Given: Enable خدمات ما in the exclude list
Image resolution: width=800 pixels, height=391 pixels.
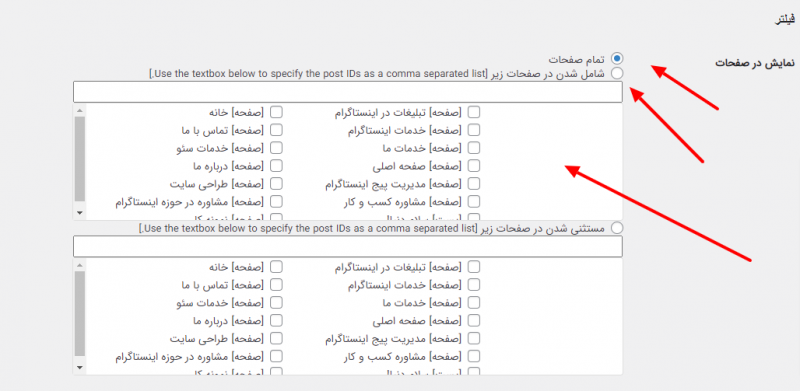Looking at the screenshot, I should [x=473, y=302].
